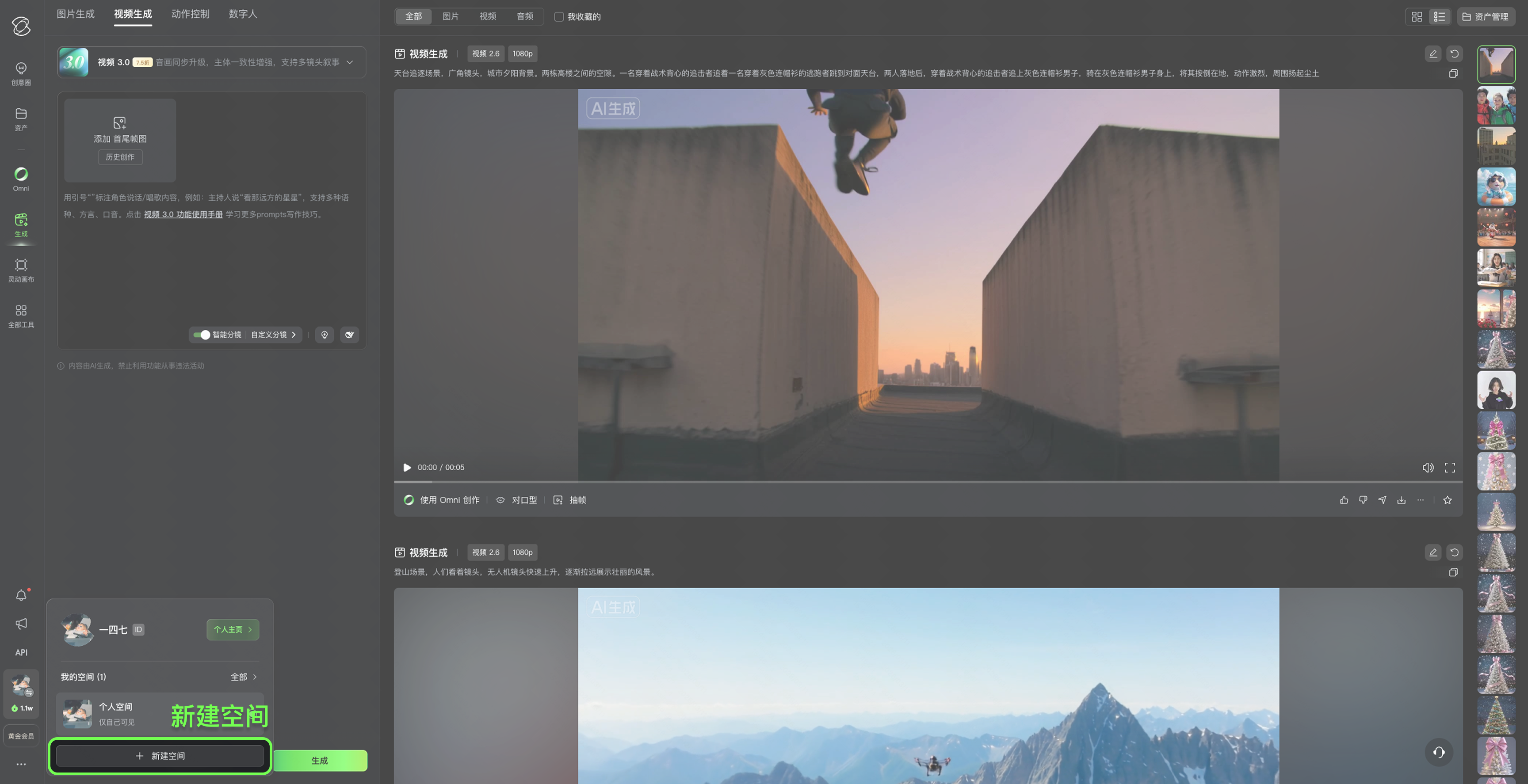
Task: Expand 全部 under 我的空间
Action: (244, 677)
